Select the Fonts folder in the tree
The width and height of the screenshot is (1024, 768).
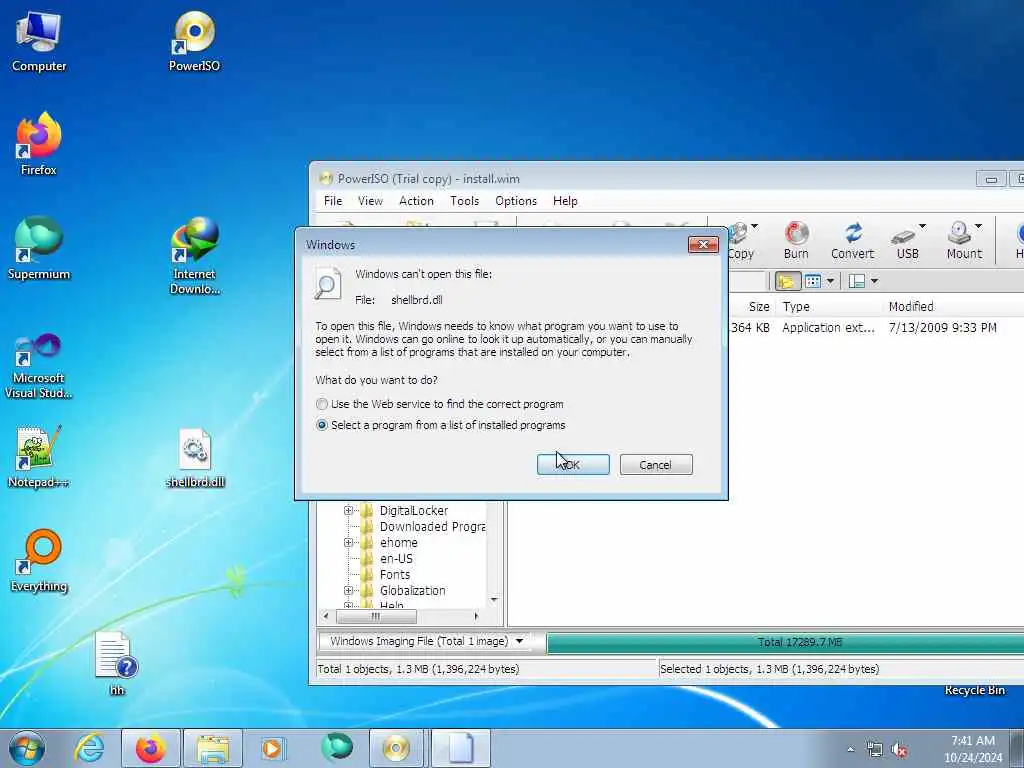pyautogui.click(x=394, y=575)
